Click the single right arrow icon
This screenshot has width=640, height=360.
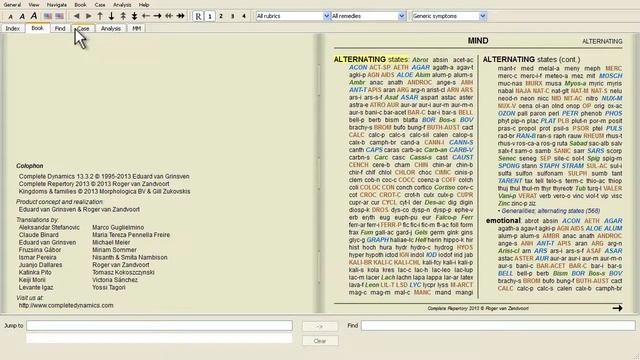(158, 16)
